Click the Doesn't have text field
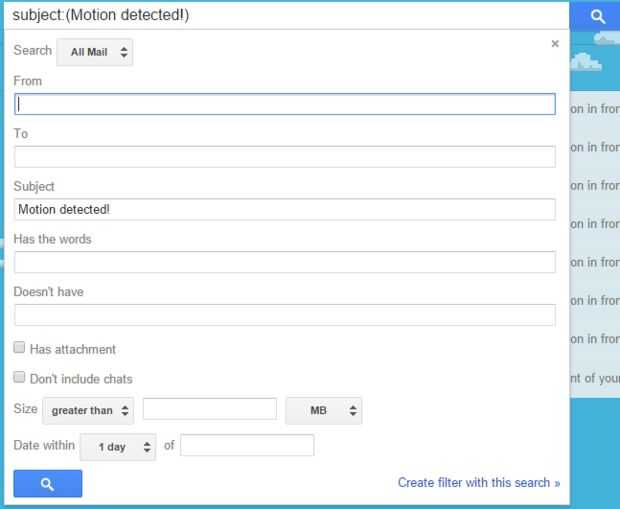The width and height of the screenshot is (620, 509). (285, 315)
